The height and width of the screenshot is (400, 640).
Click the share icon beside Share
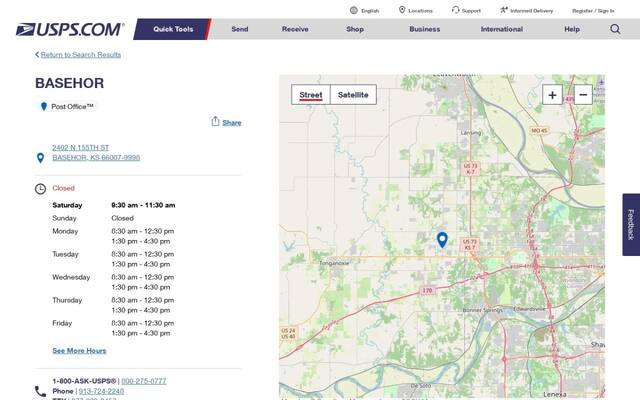tap(215, 121)
